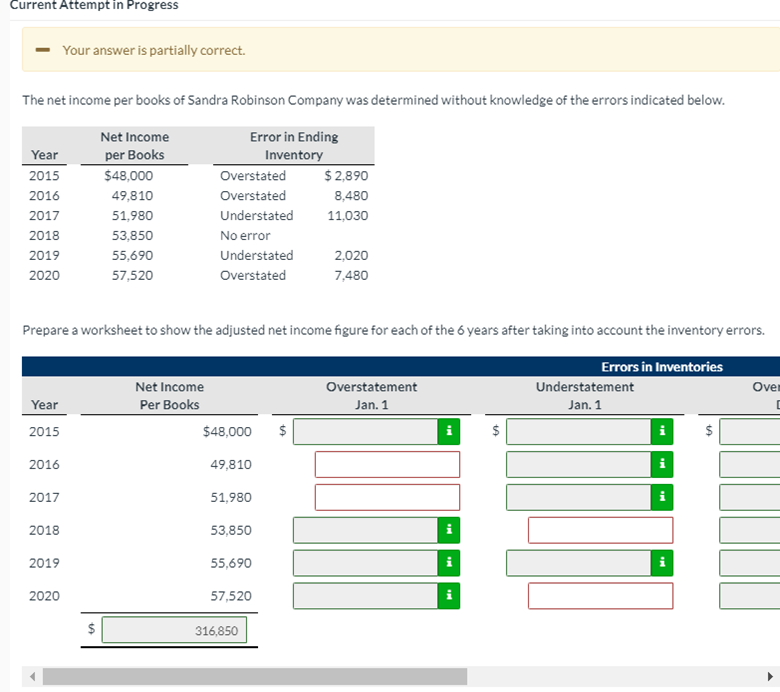Click the 2,020 understated error amount
Image resolution: width=780 pixels, height=692 pixels.
click(x=351, y=255)
